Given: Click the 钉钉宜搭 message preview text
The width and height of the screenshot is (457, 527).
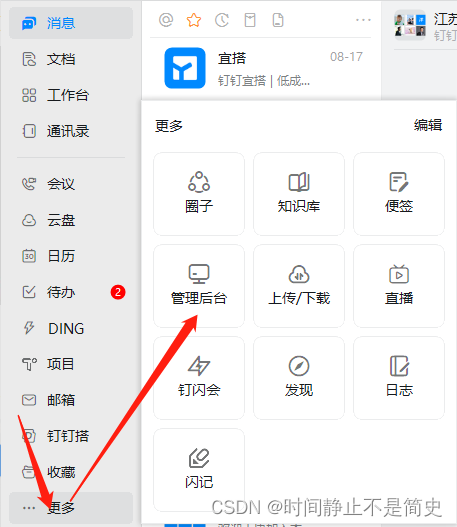Looking at the screenshot, I should 264,81.
